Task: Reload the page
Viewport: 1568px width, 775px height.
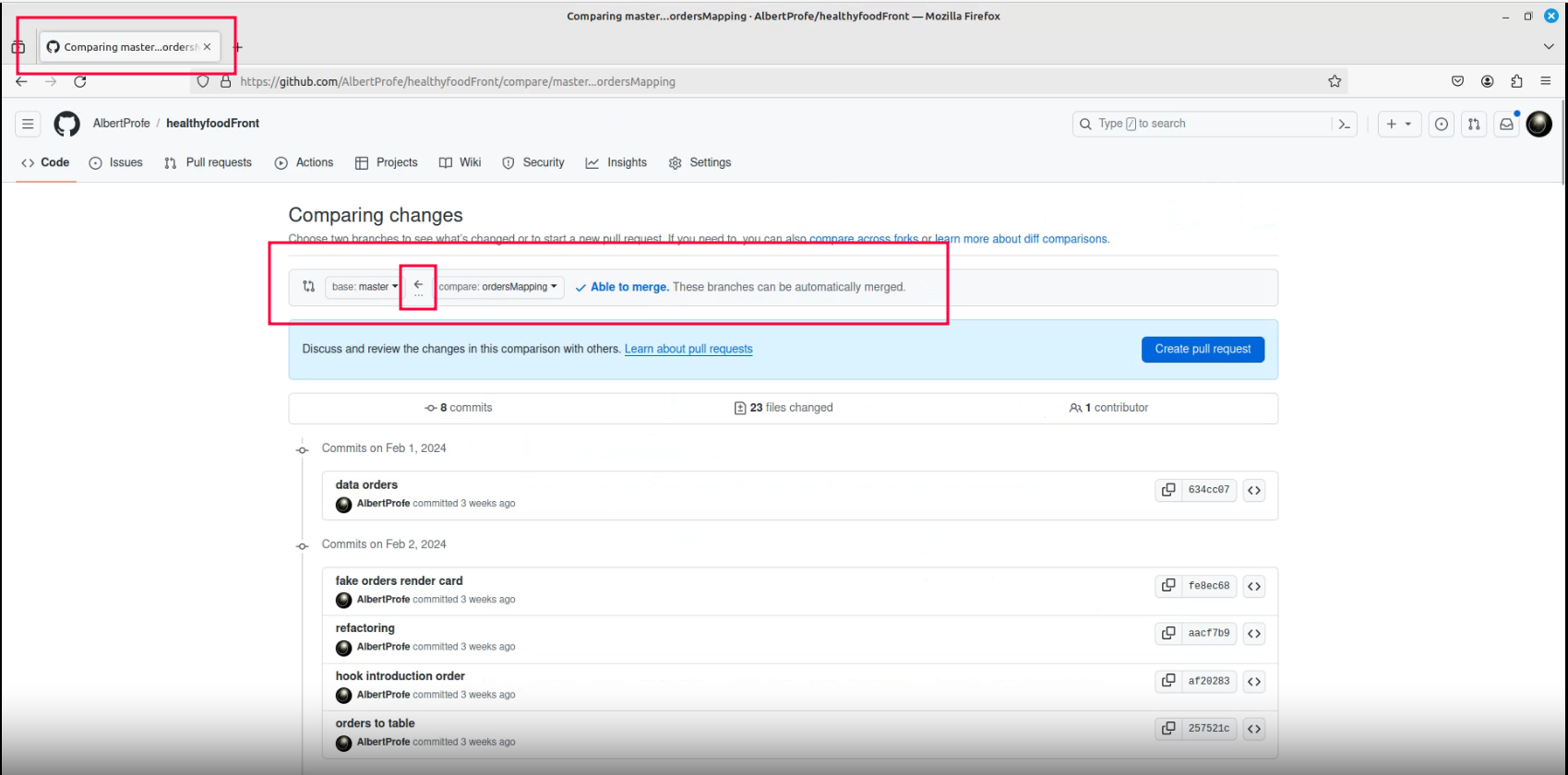Action: (x=80, y=81)
